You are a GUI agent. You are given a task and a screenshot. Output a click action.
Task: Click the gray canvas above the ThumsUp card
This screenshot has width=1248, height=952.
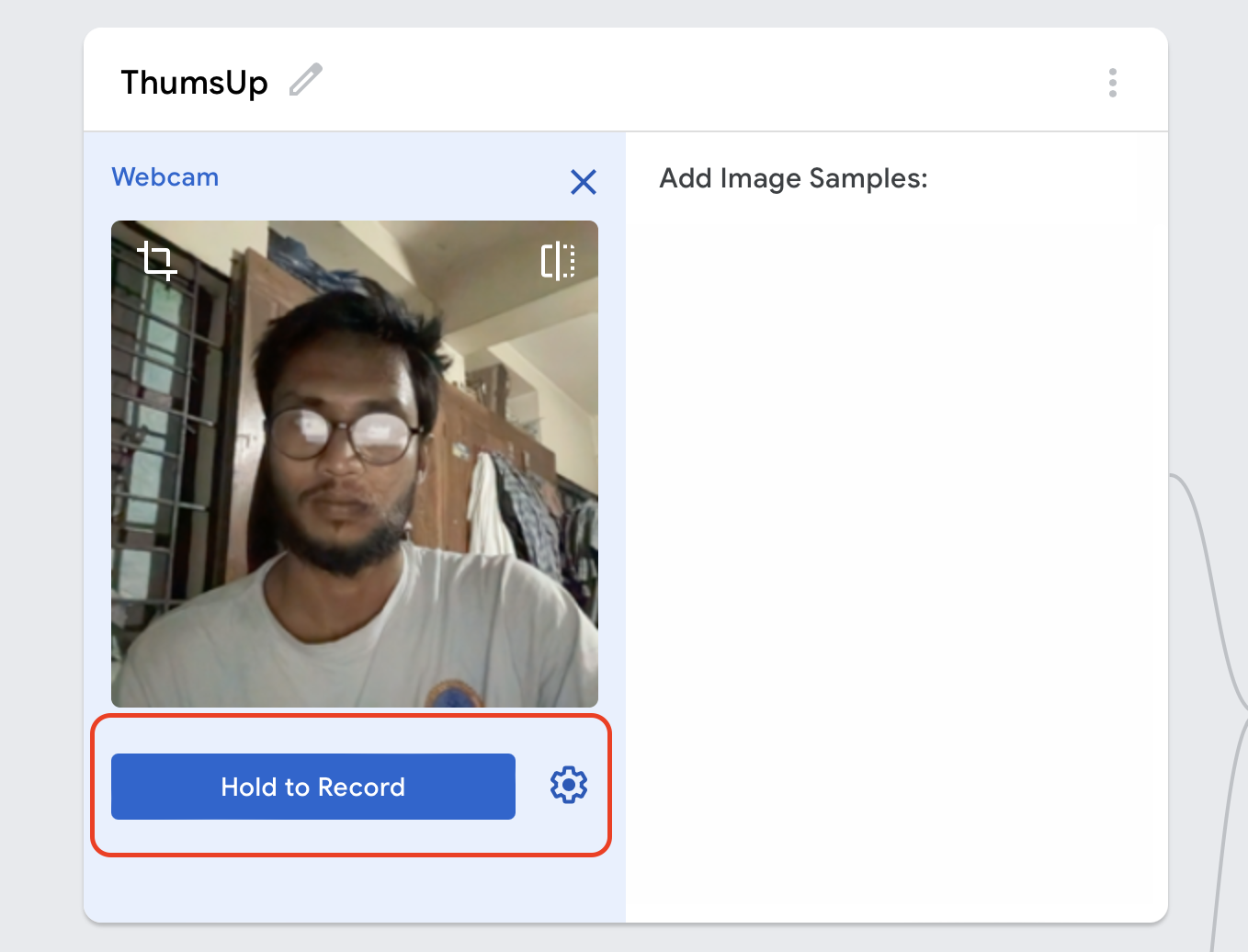point(625,13)
